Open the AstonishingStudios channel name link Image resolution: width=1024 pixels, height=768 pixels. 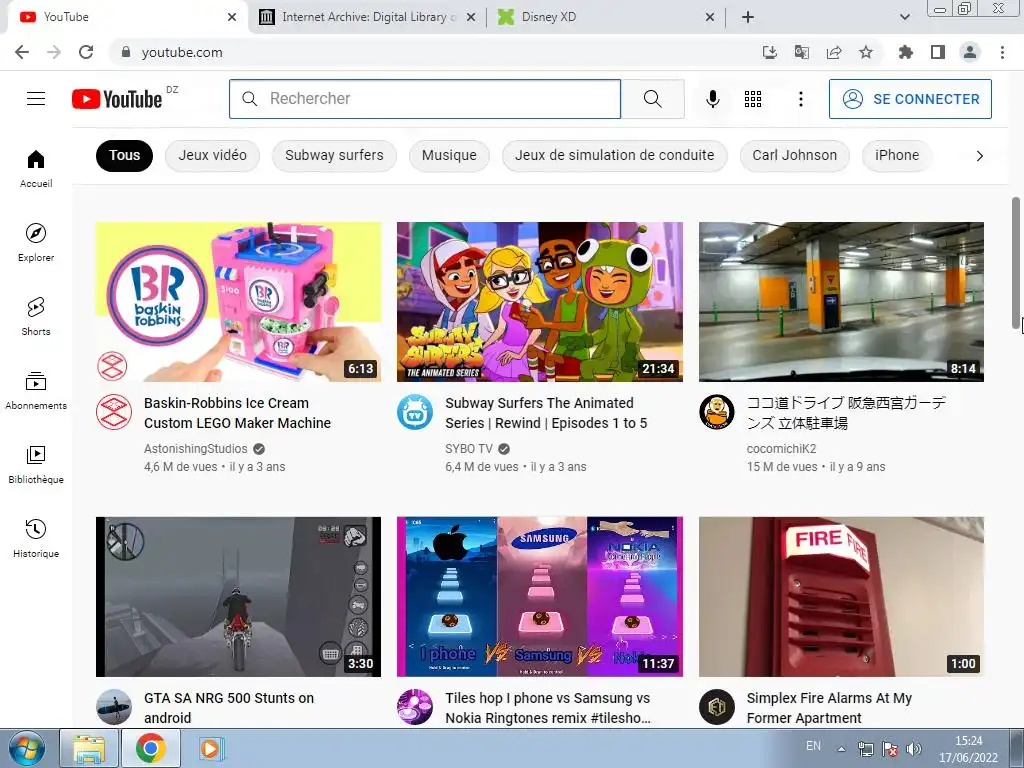[x=195, y=449]
